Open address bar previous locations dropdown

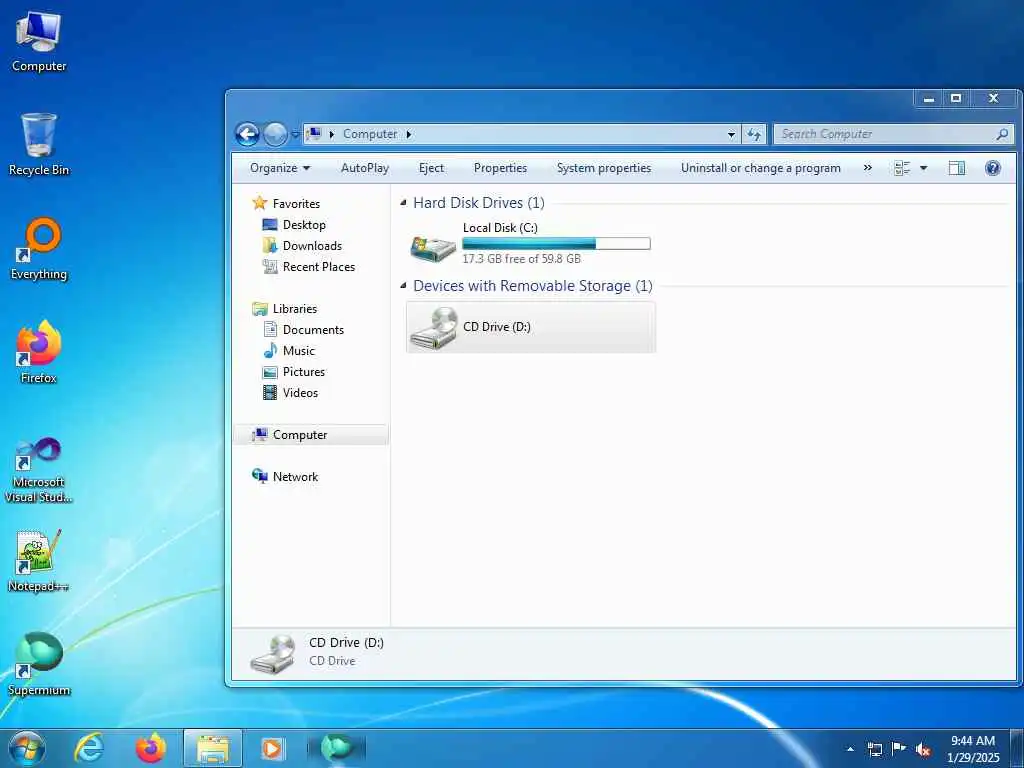[x=731, y=134]
